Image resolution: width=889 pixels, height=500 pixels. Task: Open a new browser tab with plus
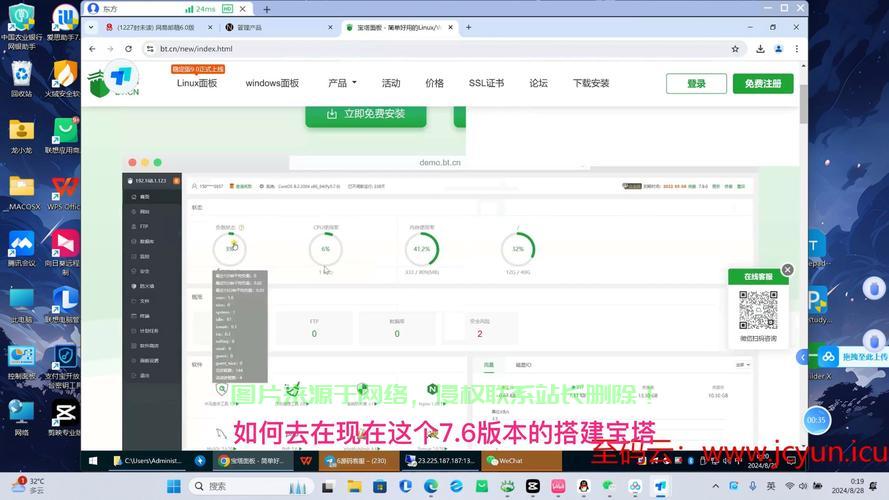pyautogui.click(x=468, y=27)
